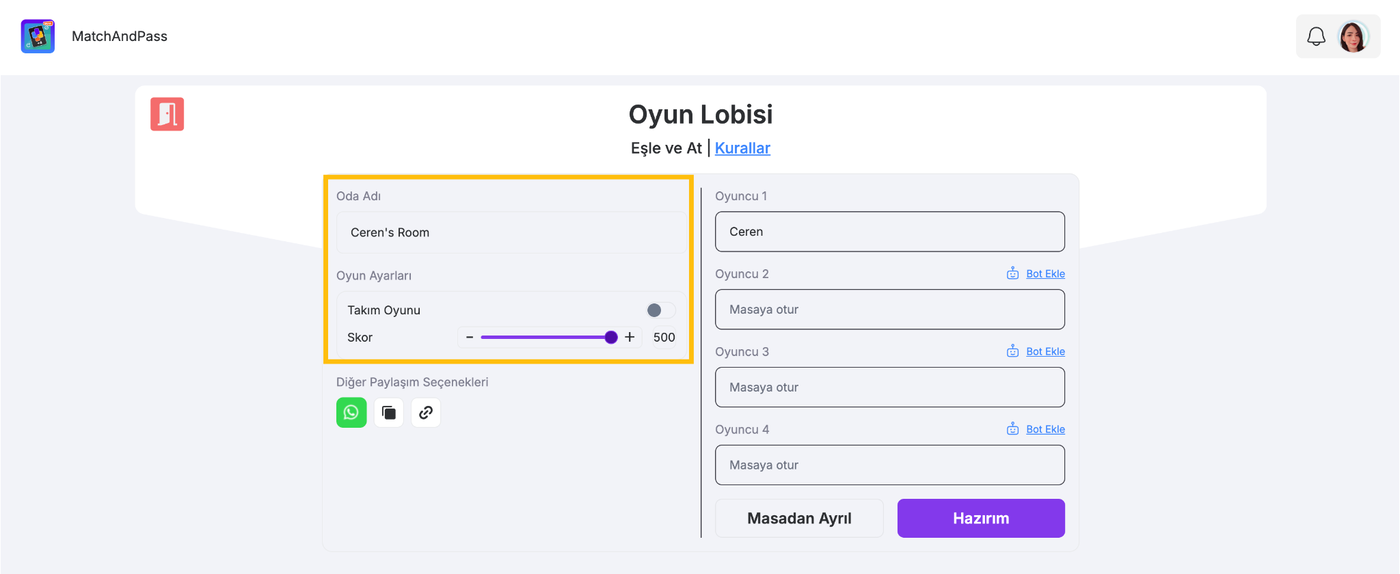Open the Kurallar rules link

(x=742, y=148)
